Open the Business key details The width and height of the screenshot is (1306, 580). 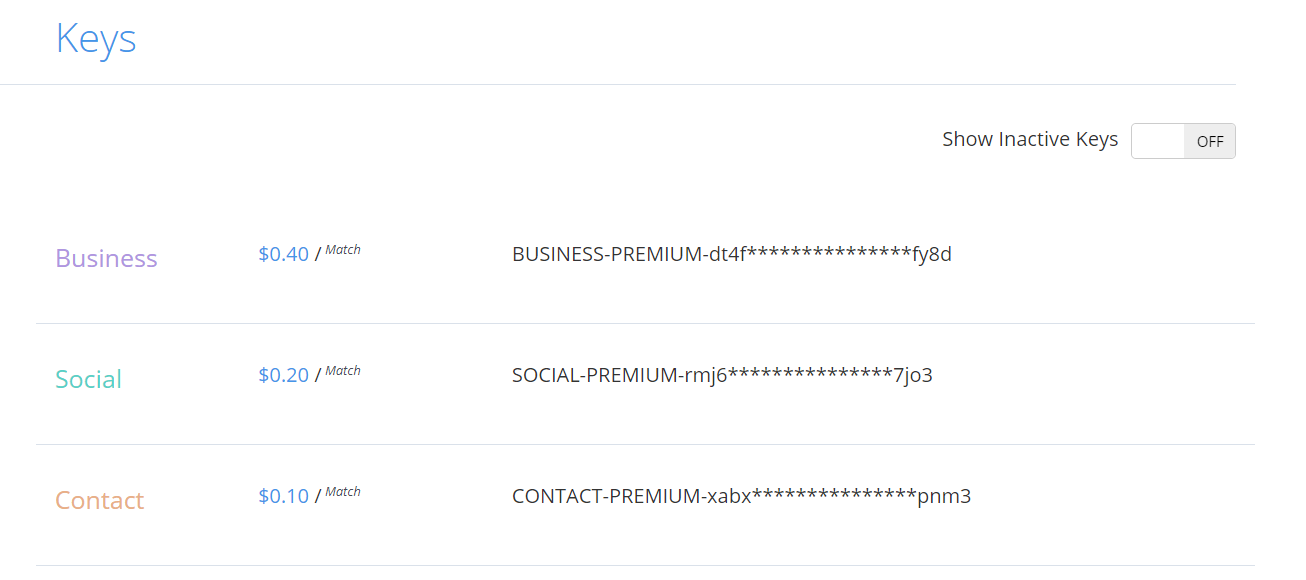coord(106,258)
